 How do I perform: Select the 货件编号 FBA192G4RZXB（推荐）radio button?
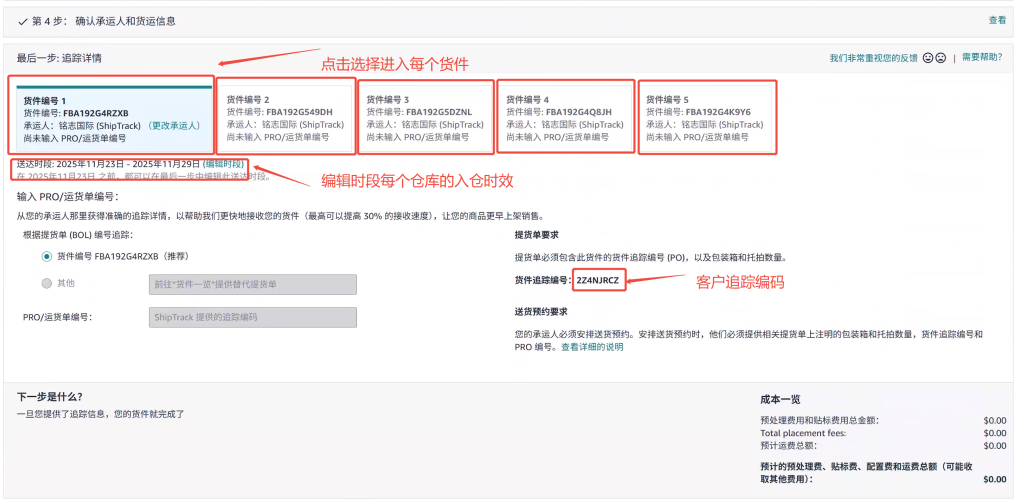coord(46,256)
